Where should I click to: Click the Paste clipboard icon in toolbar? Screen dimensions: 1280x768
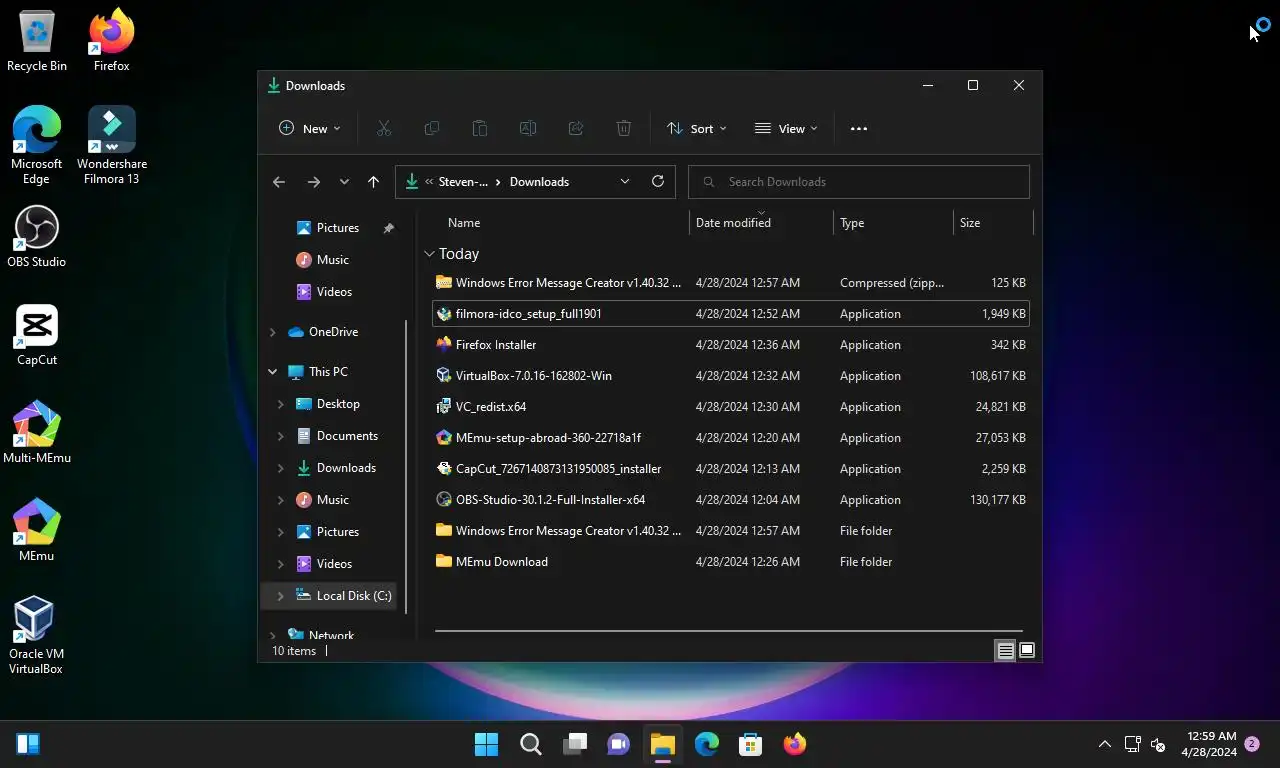tap(480, 128)
